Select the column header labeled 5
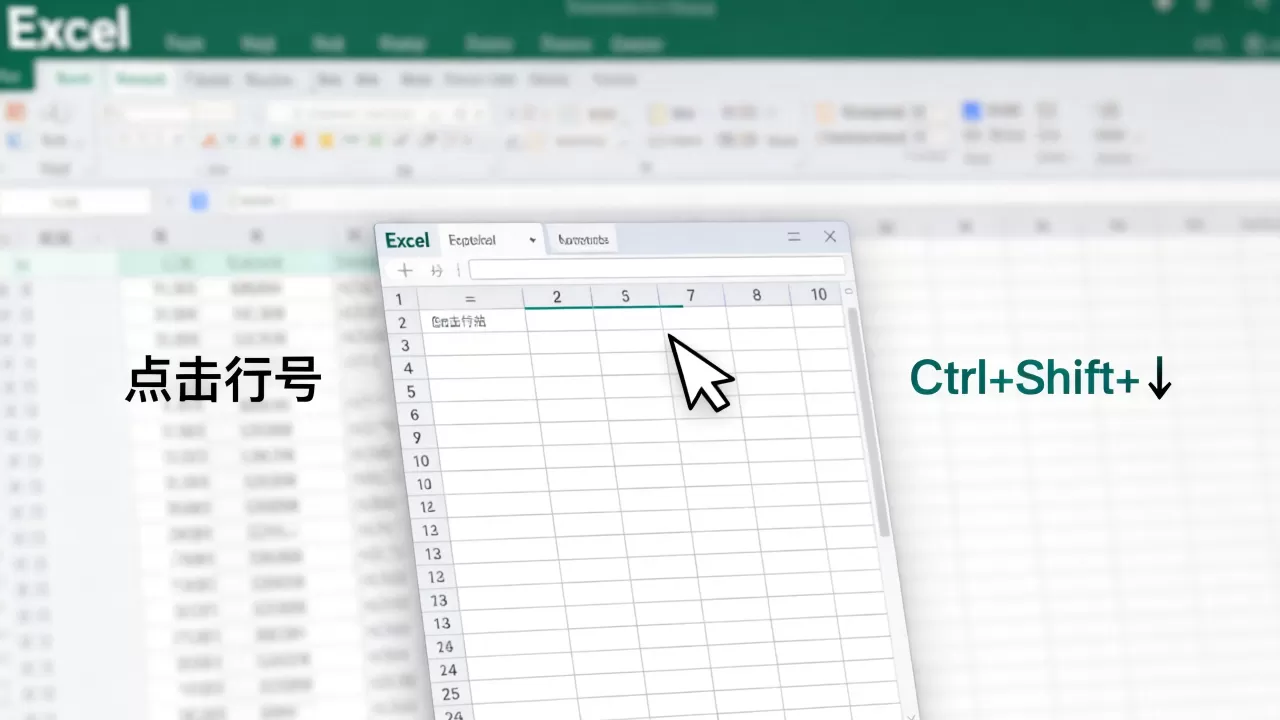Image resolution: width=1280 pixels, height=720 pixels. 625,297
